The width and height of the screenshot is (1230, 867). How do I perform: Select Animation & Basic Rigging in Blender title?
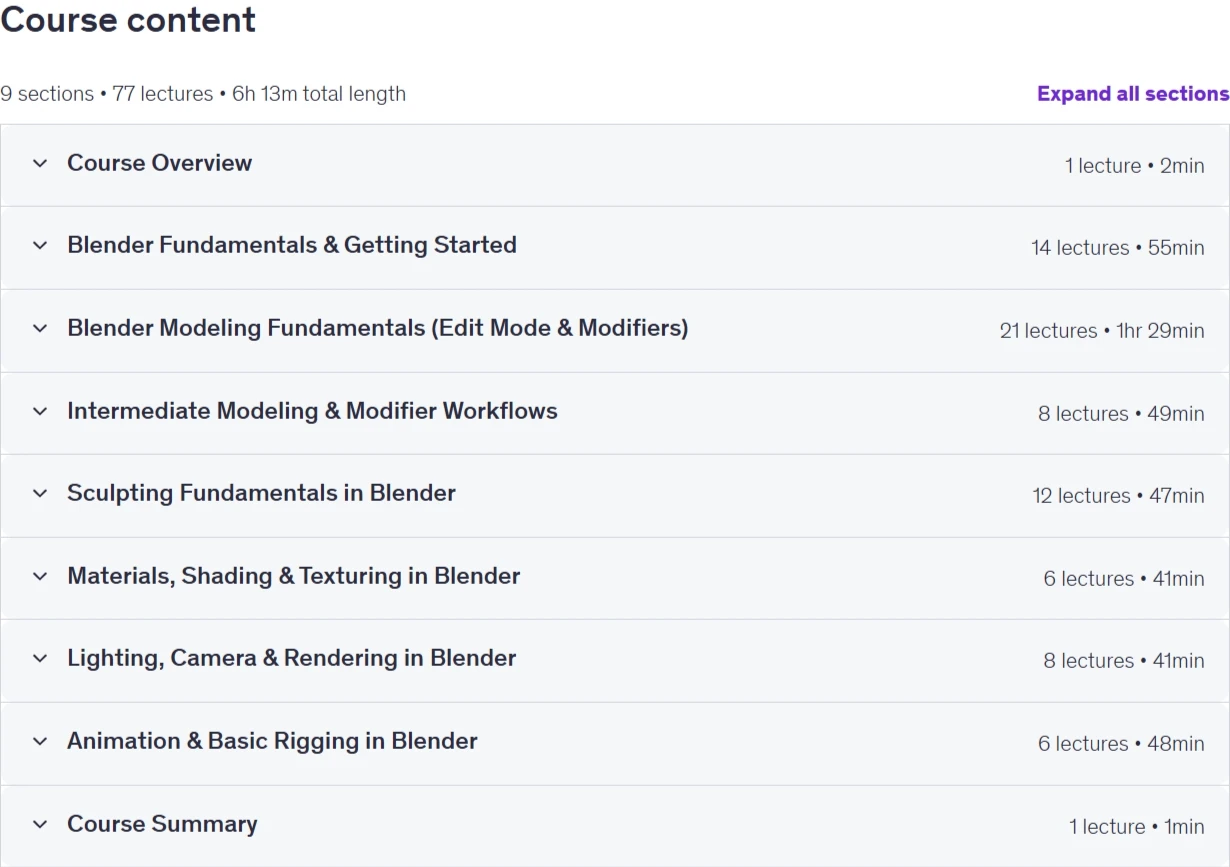coord(272,741)
